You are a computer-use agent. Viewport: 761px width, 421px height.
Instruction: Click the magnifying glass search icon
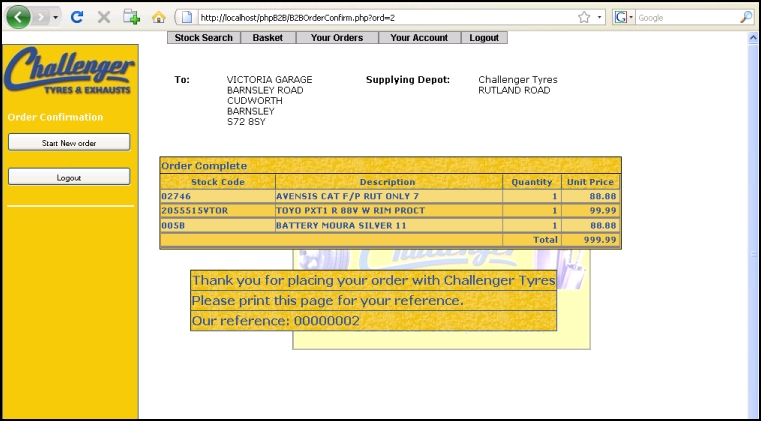coord(746,17)
